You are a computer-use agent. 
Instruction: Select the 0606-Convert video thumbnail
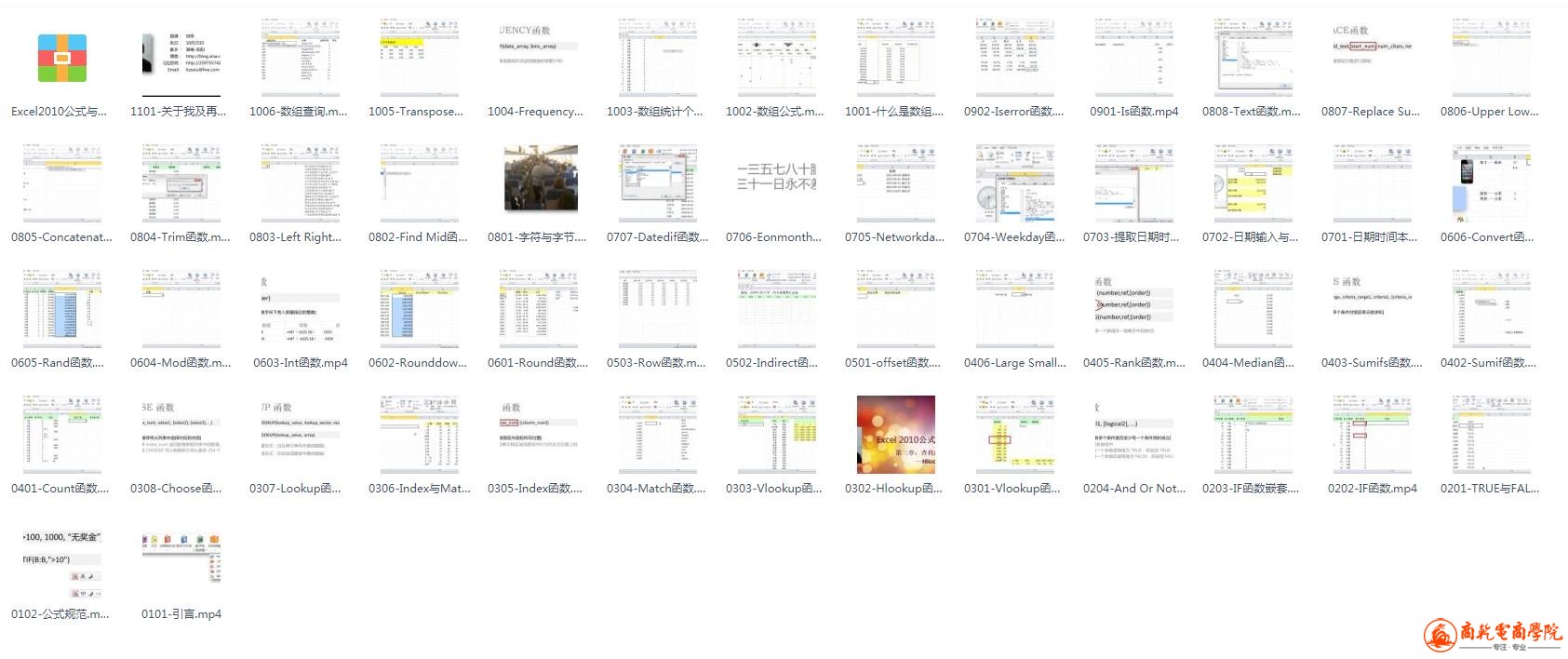pyautogui.click(x=1491, y=182)
